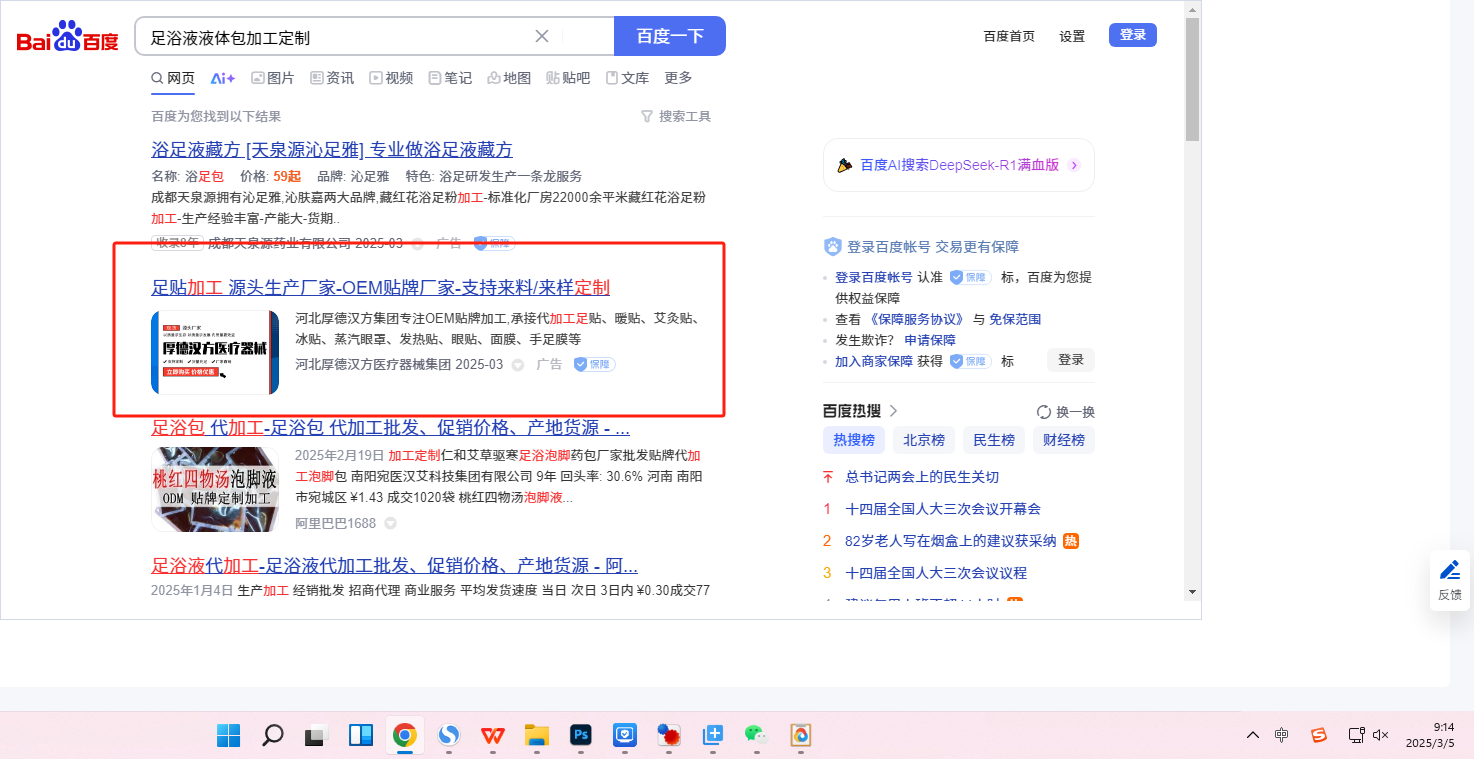Switch to the 图片 search tab
This screenshot has width=1474, height=759.
pyautogui.click(x=272, y=78)
